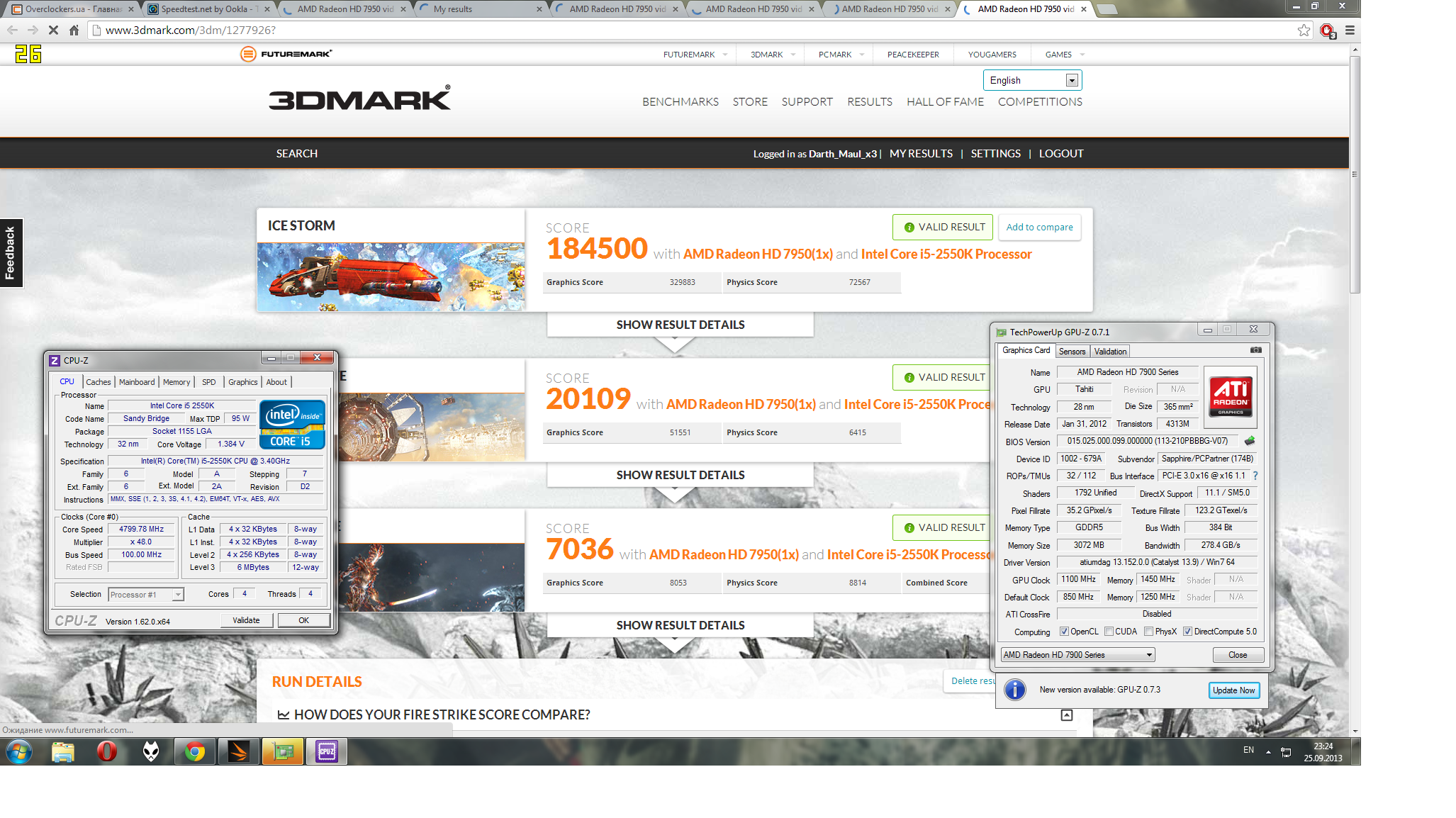Click Update Now in the GPU-Z notice

pyautogui.click(x=1233, y=690)
